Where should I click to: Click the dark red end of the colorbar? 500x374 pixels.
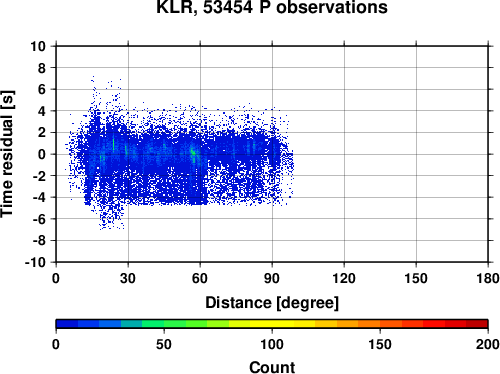tap(477, 324)
